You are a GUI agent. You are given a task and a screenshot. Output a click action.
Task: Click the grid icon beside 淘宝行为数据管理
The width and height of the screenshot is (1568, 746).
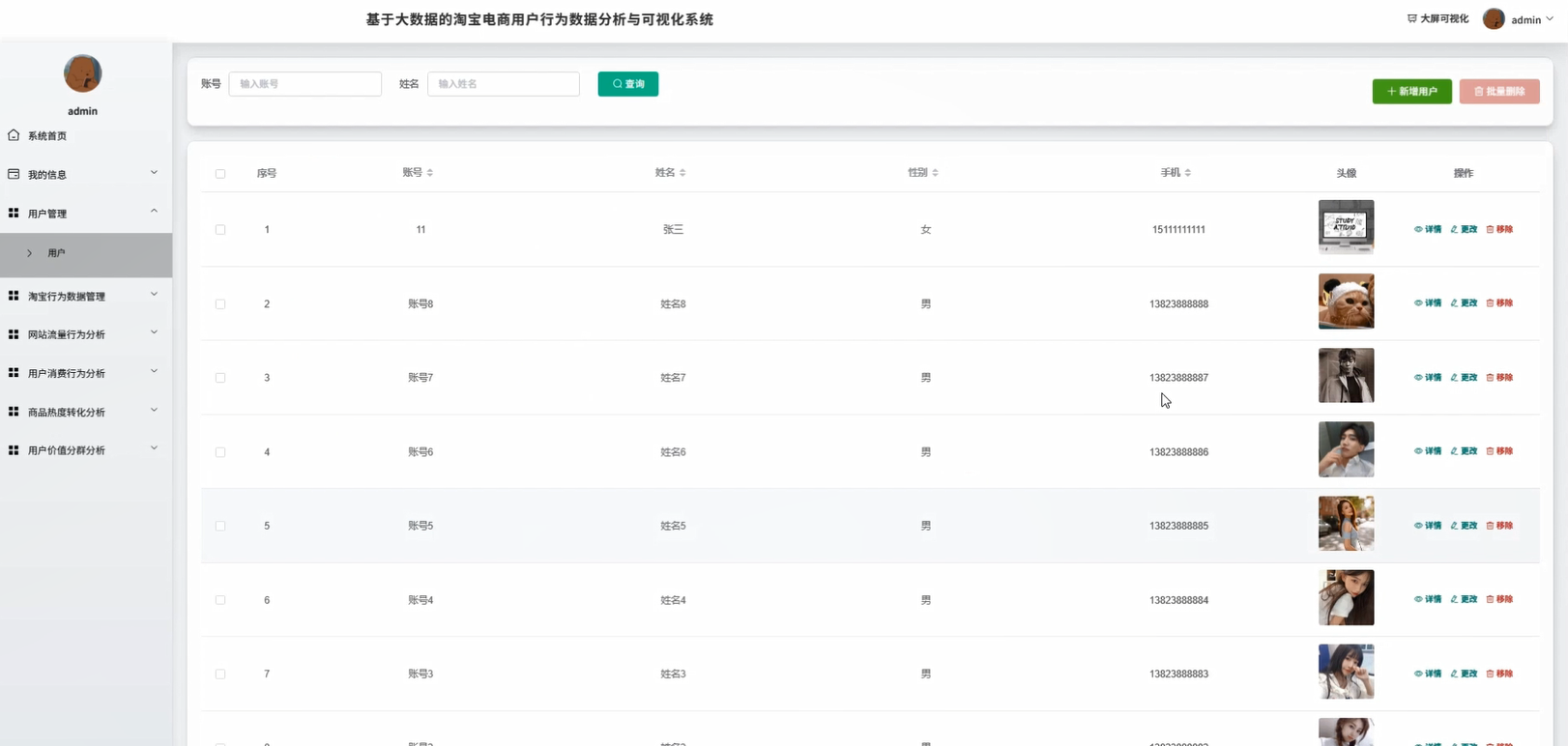14,296
